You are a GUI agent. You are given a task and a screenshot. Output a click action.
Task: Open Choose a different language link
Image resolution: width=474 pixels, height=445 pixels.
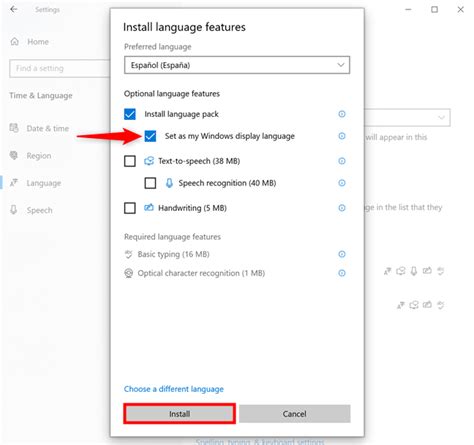174,389
